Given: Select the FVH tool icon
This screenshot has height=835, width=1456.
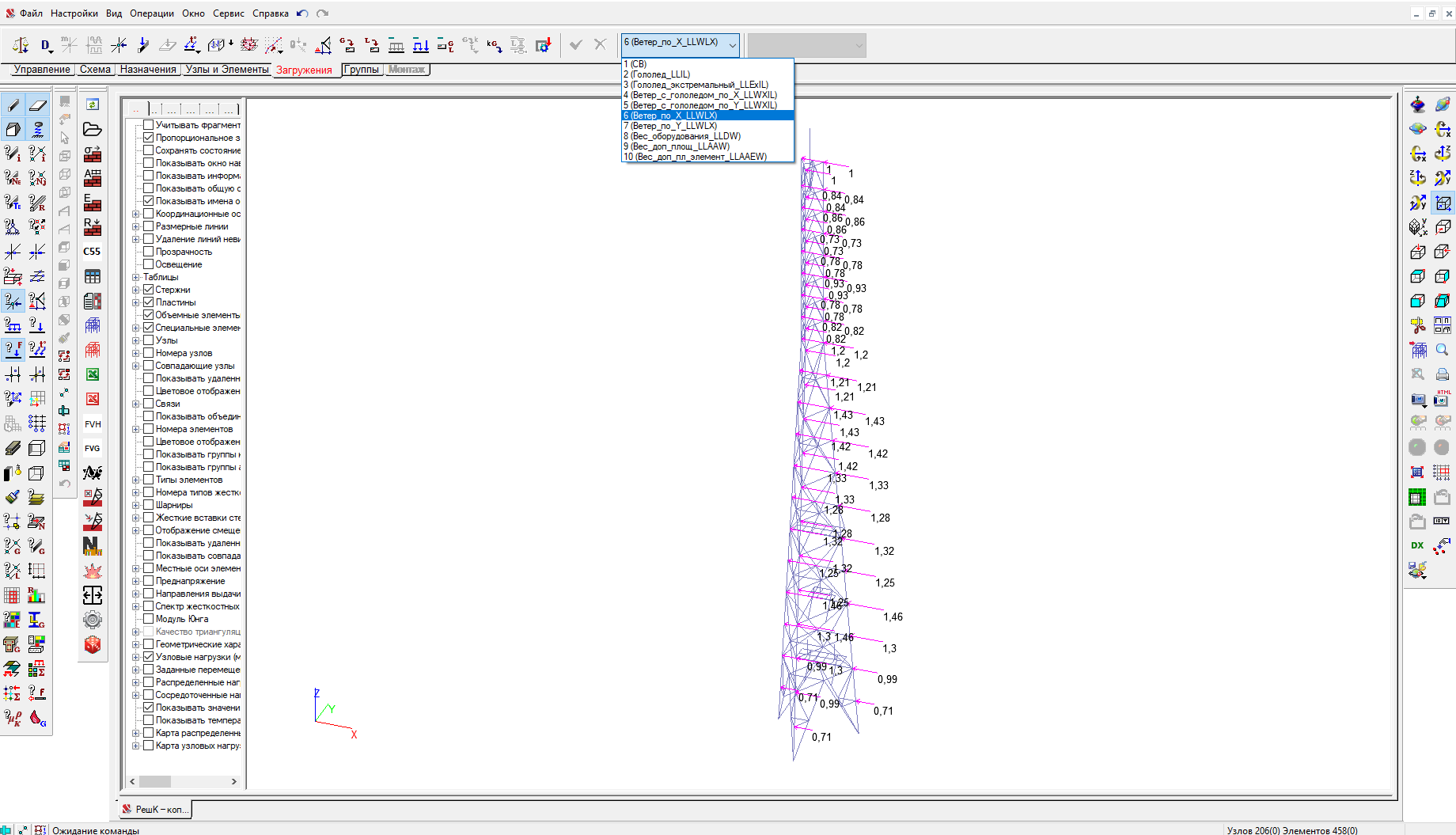Looking at the screenshot, I should [93, 424].
